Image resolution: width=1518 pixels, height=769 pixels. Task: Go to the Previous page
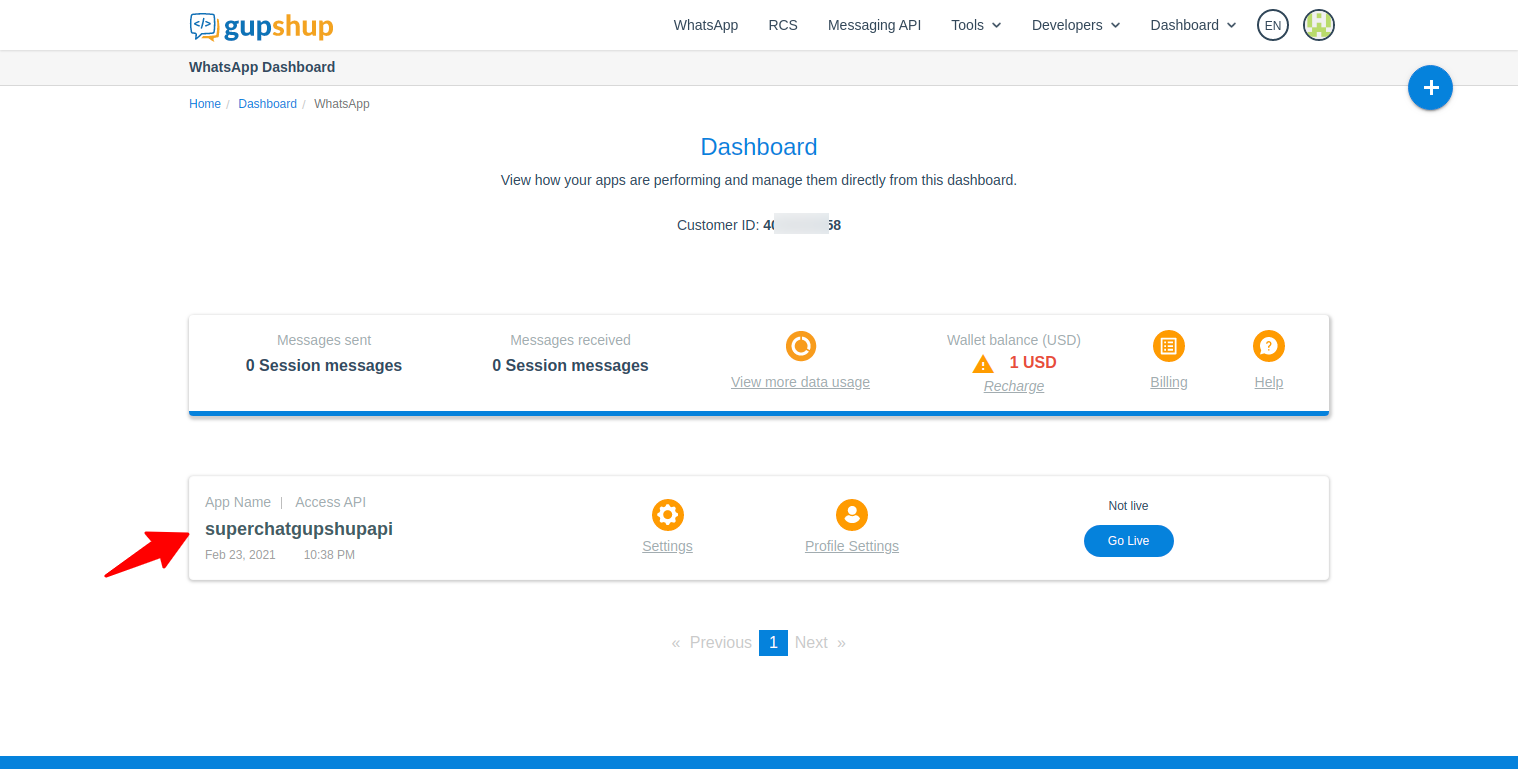point(720,642)
